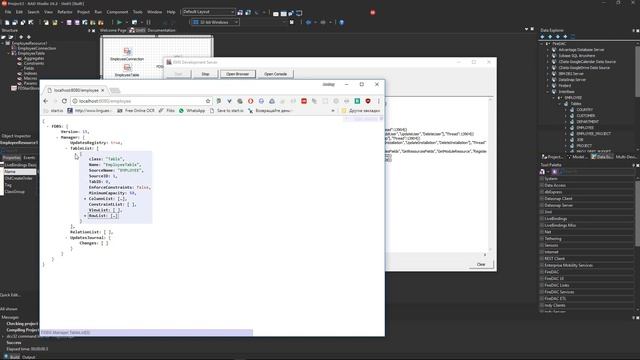
Task: Click the localhost:8080/employee browser tab
Action: 76,90
